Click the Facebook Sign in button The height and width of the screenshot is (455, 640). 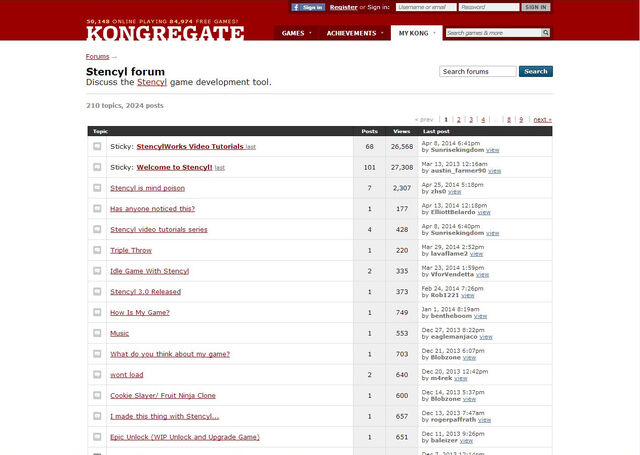(x=308, y=7)
